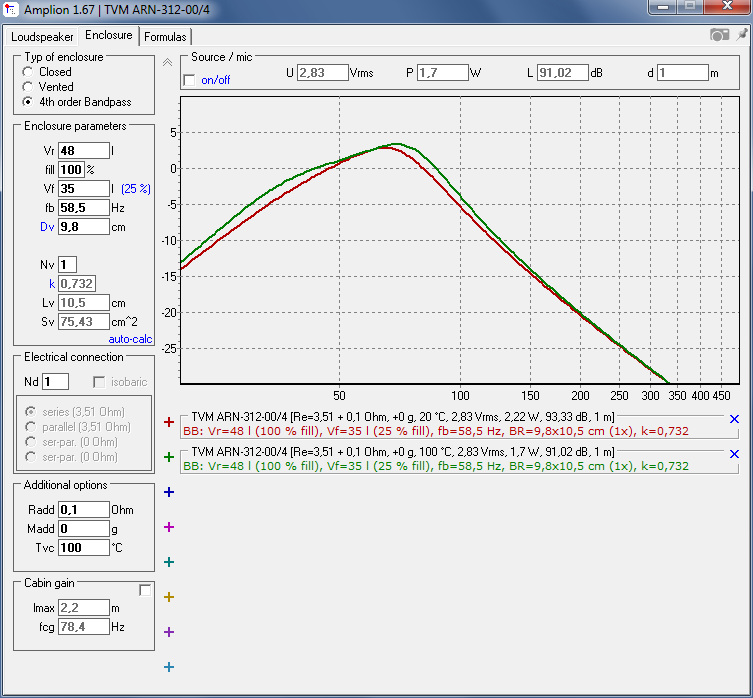
Task: Collapse the source/mic panel double chevron
Action: [x=167, y=62]
